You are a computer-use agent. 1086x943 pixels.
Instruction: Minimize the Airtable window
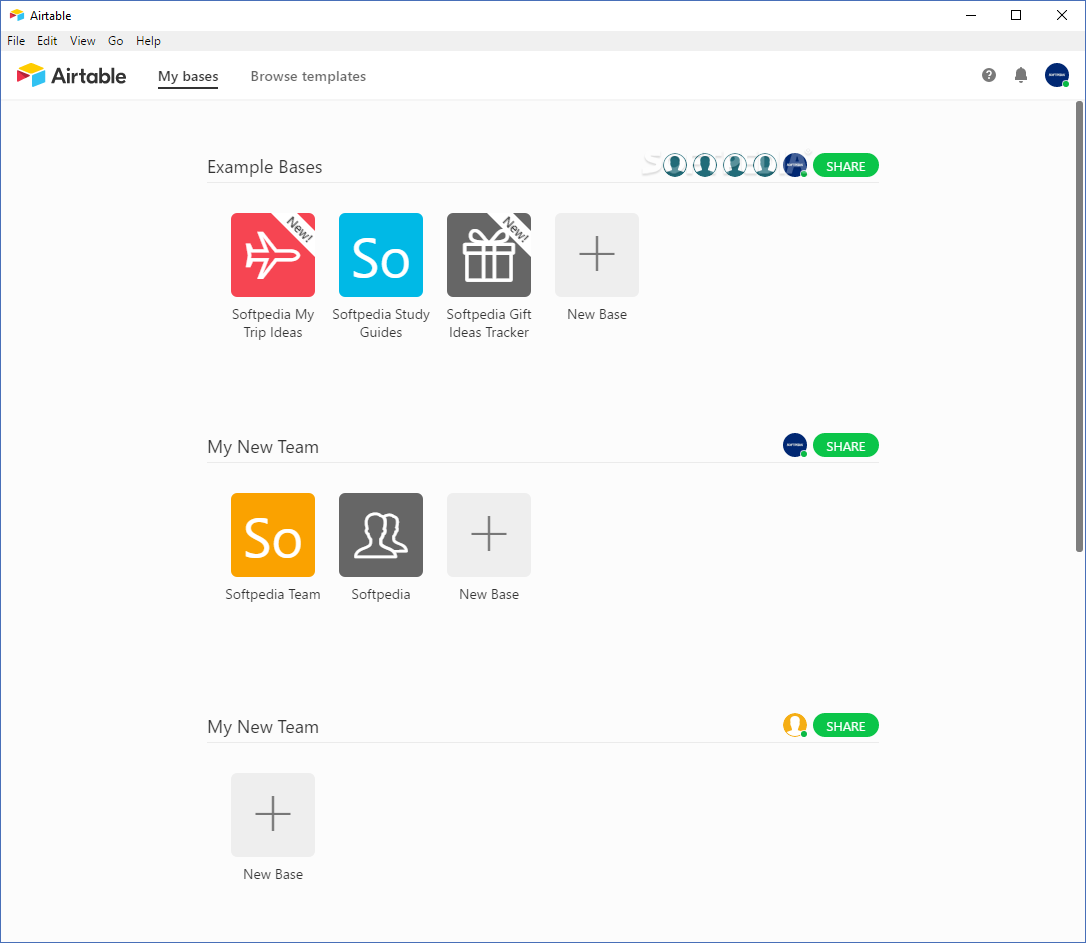pos(971,15)
